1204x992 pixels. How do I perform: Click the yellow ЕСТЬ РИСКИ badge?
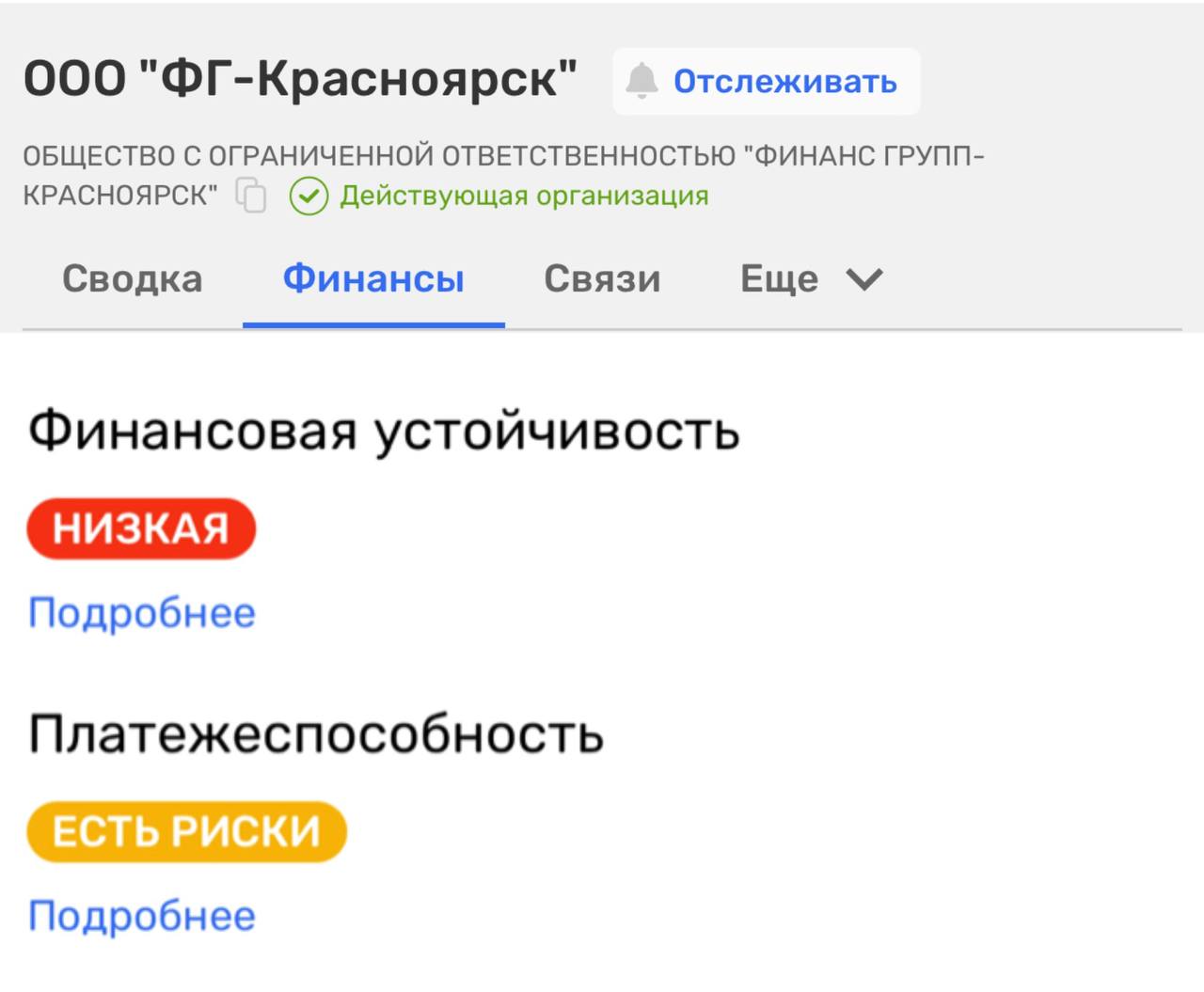click(186, 832)
